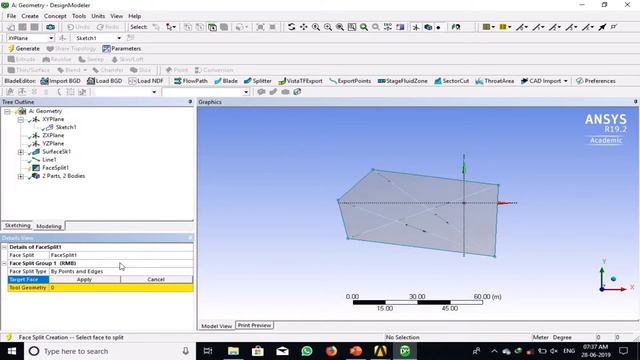Toggle the active face selection filter
Screen dimensions: 640x360
[213, 27]
